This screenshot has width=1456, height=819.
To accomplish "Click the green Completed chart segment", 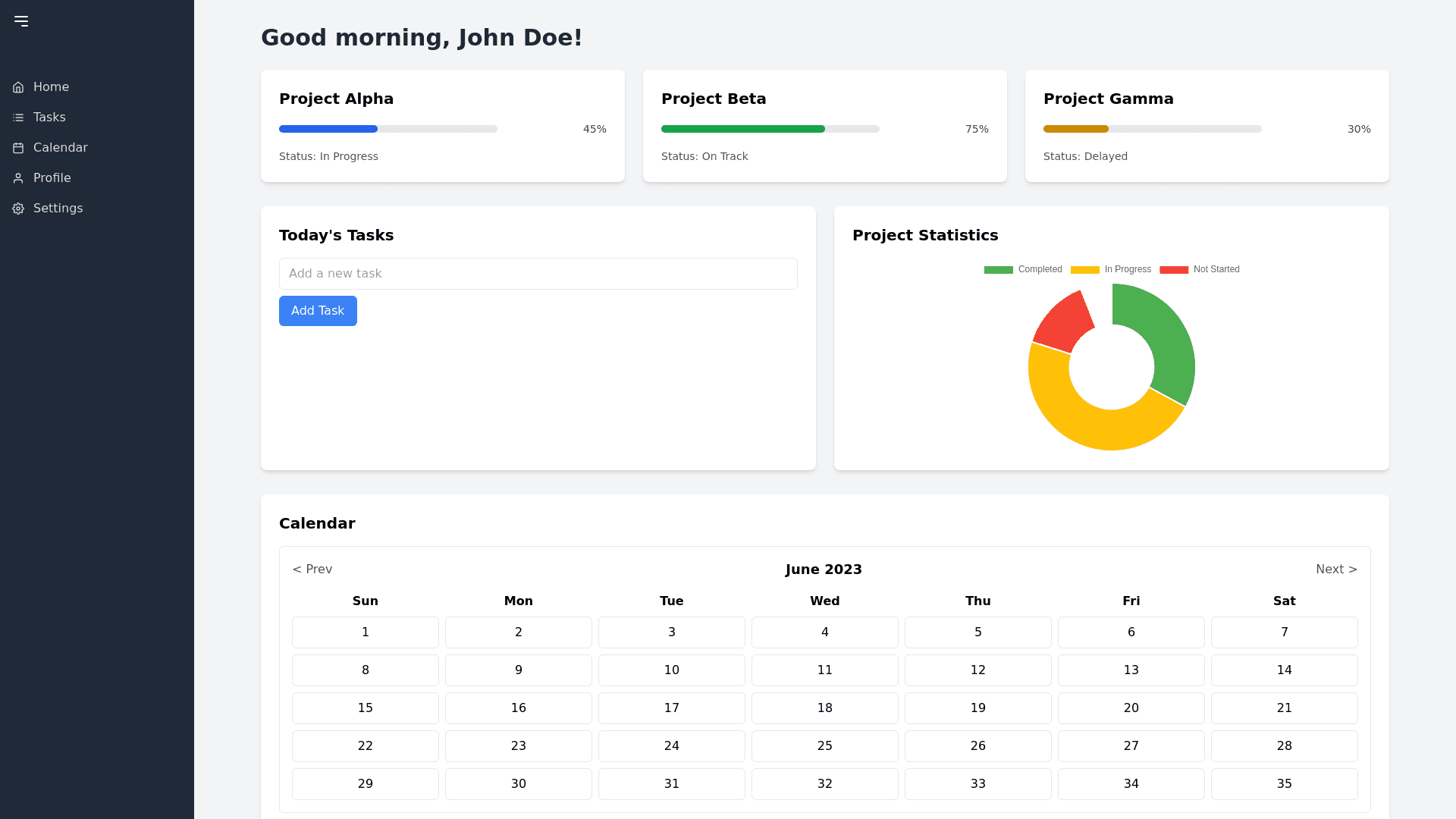I will 1168,341.
